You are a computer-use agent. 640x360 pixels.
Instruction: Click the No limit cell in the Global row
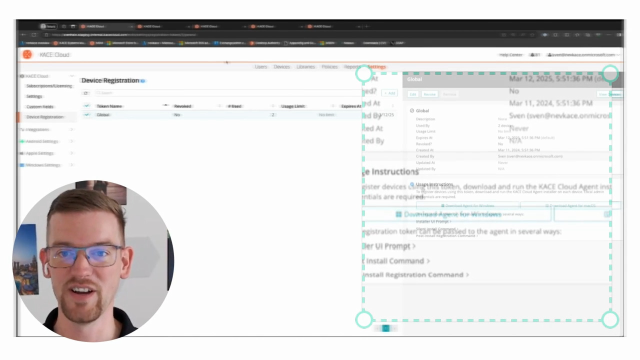(x=327, y=115)
